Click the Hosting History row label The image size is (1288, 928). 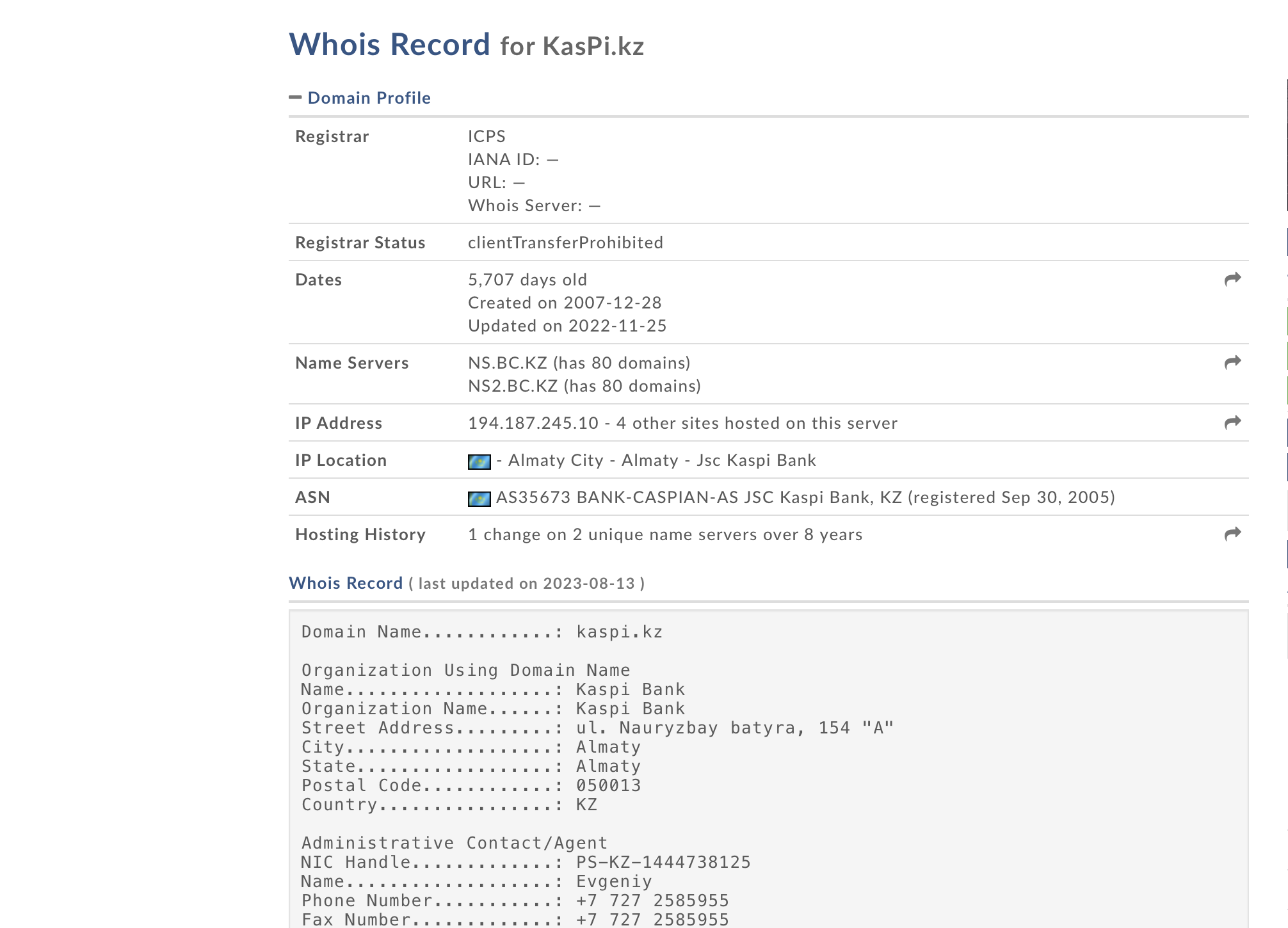click(360, 534)
